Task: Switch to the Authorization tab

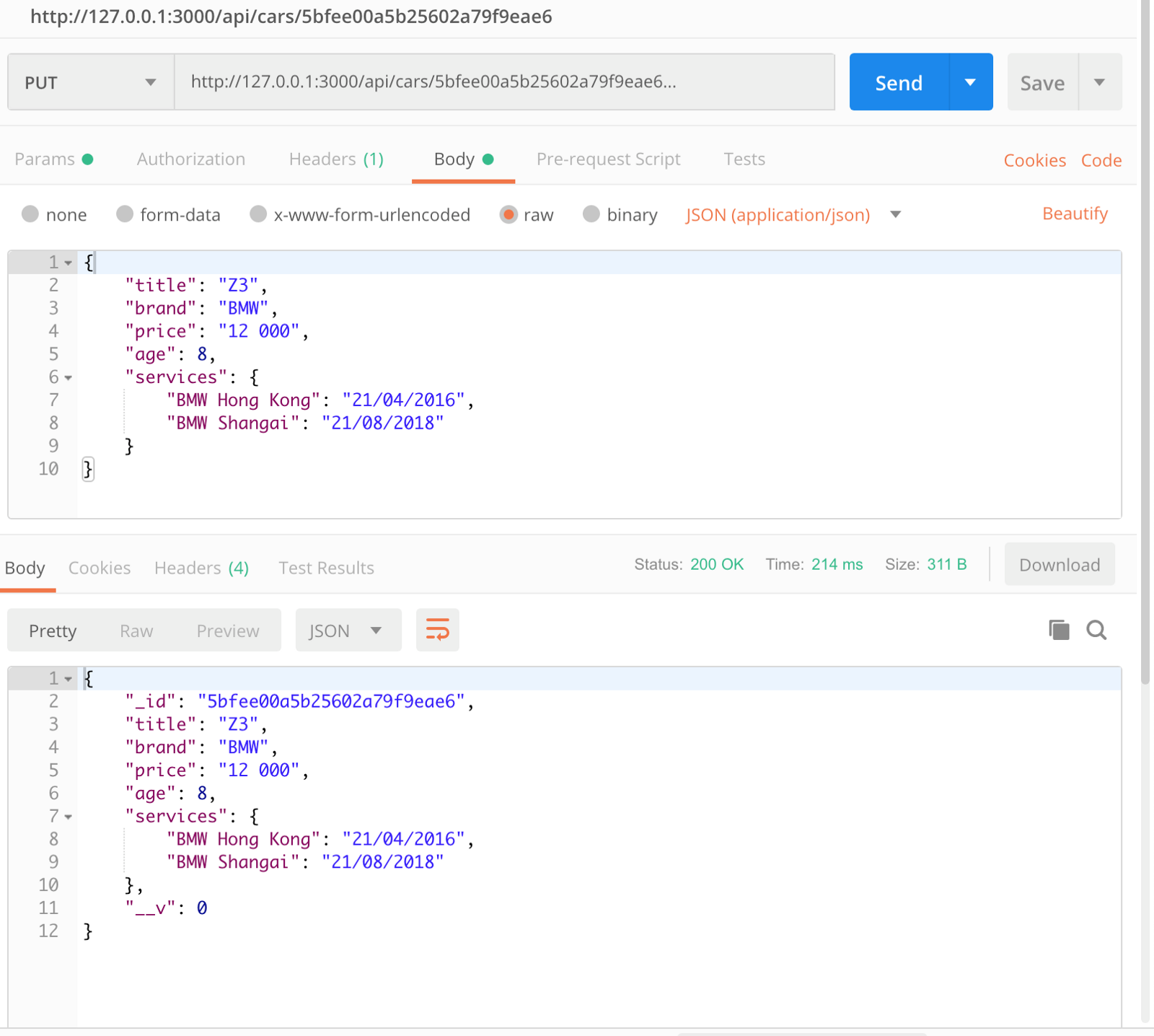Action: [x=191, y=159]
